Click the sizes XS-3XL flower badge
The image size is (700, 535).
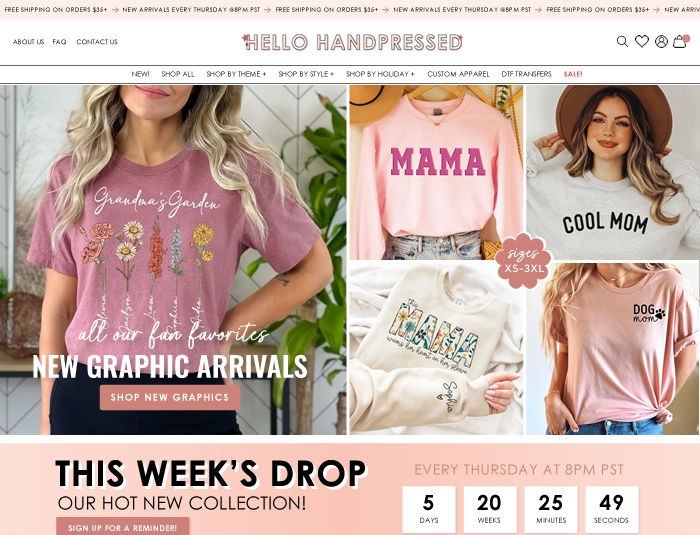click(524, 261)
